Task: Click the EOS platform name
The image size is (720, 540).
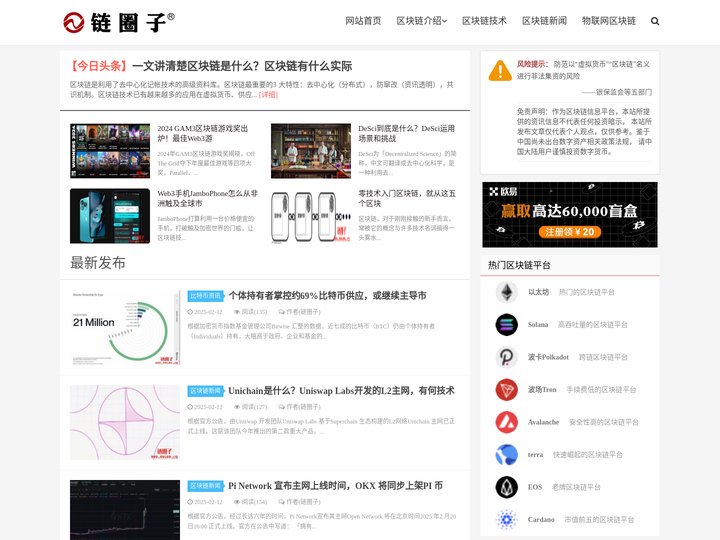Action: tap(535, 487)
